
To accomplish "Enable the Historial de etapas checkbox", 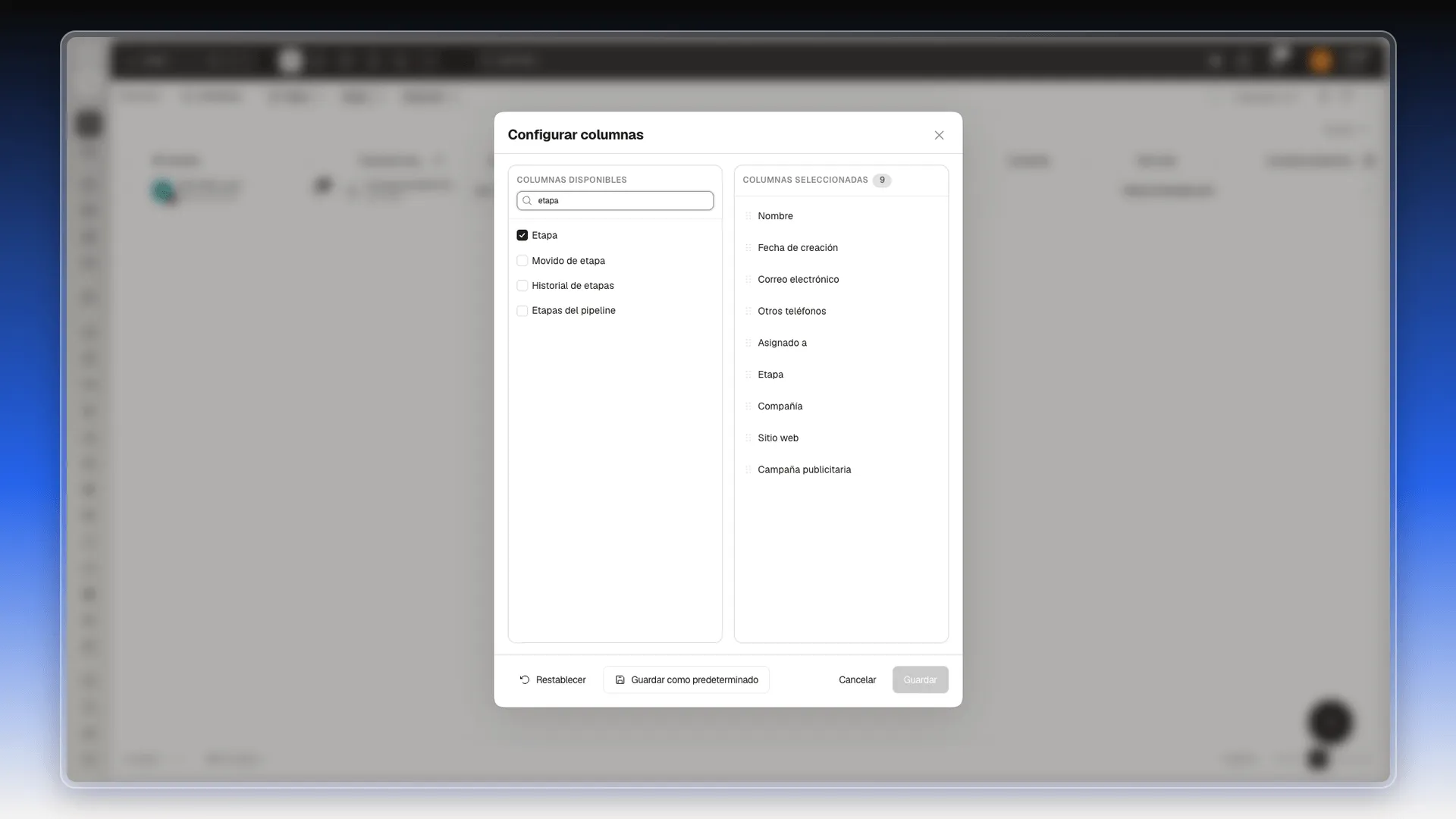I will point(522,286).
